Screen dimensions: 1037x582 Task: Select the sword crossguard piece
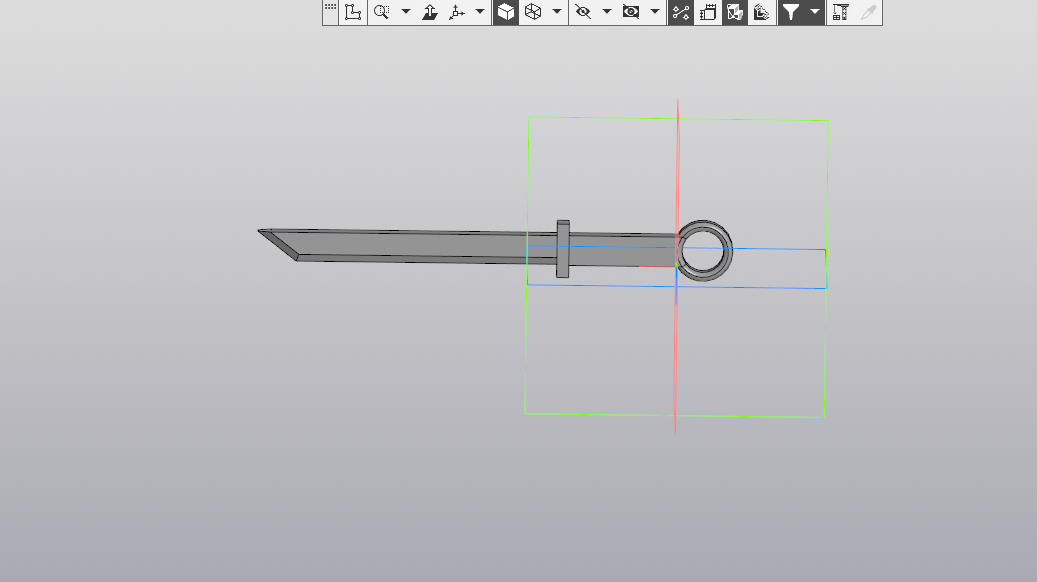pos(563,249)
